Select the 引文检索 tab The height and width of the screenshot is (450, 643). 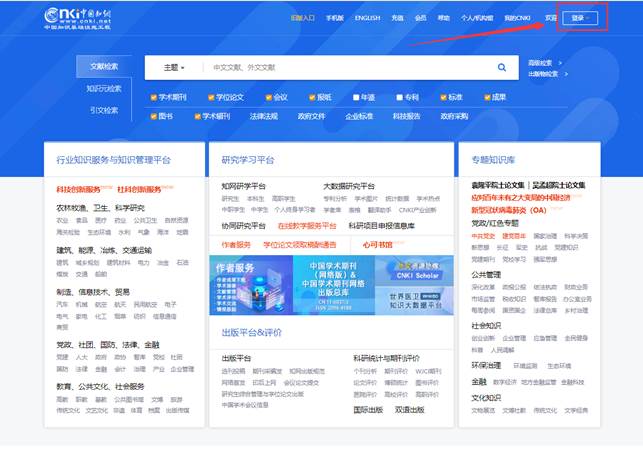[x=103, y=110]
